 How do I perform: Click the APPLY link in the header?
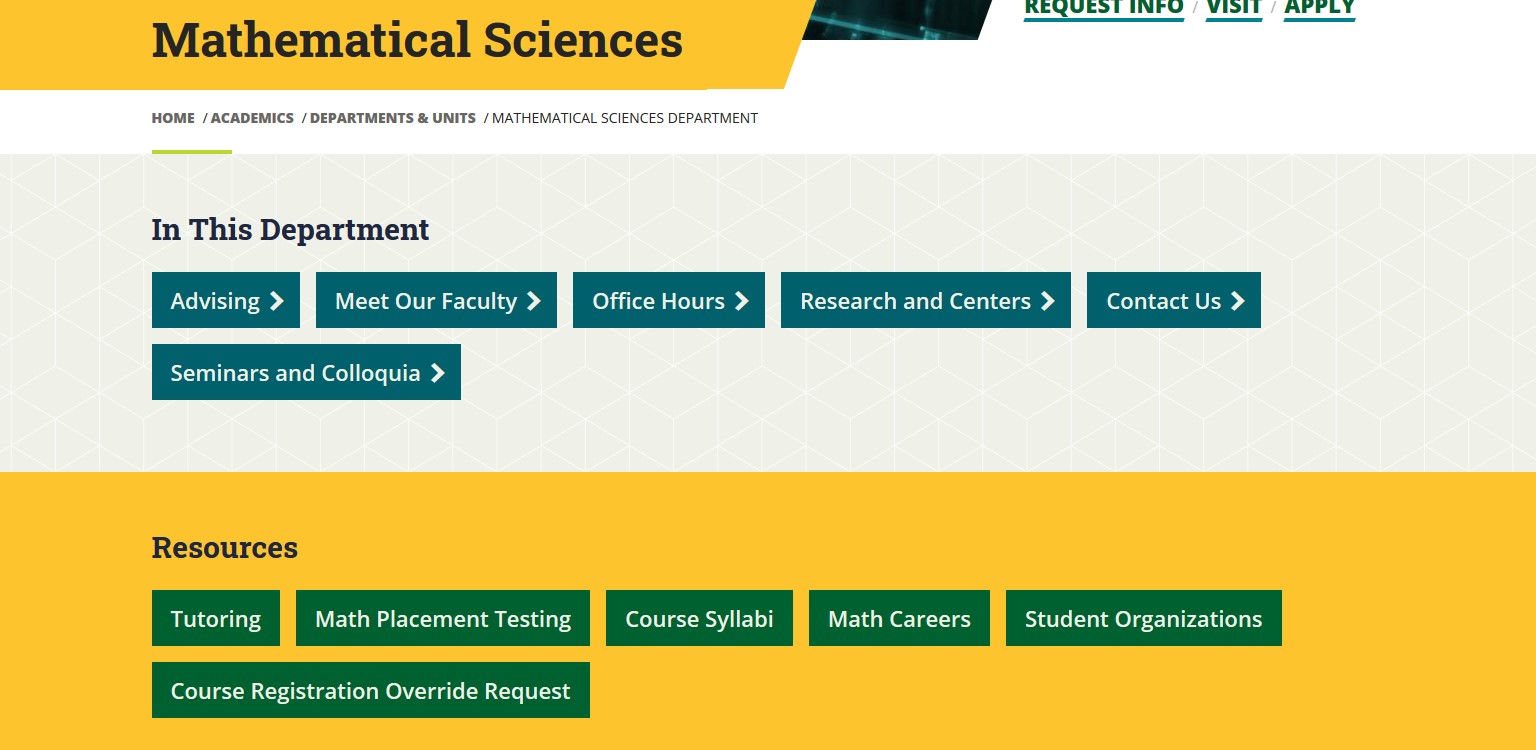[1319, 8]
